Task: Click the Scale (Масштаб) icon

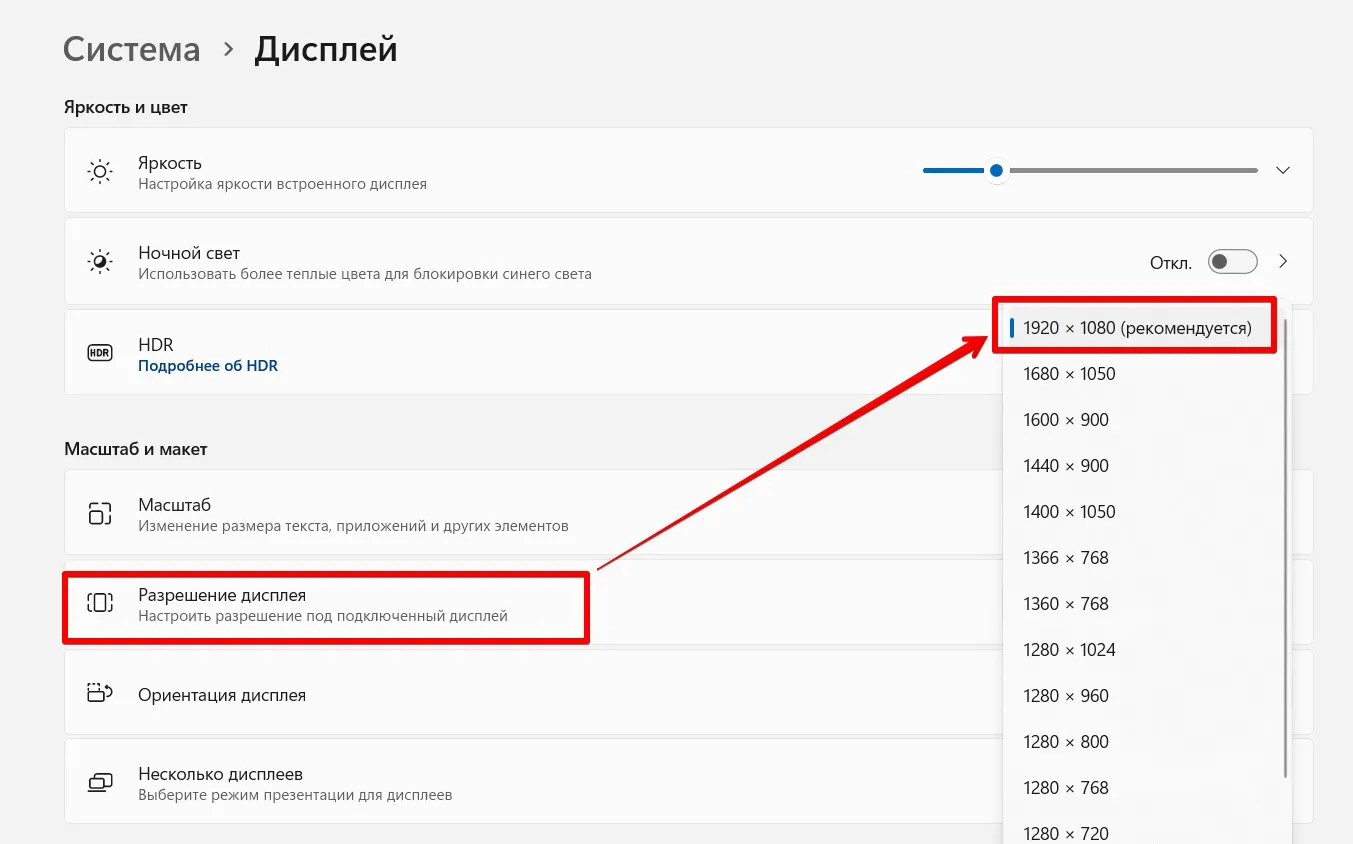Action: click(x=100, y=514)
